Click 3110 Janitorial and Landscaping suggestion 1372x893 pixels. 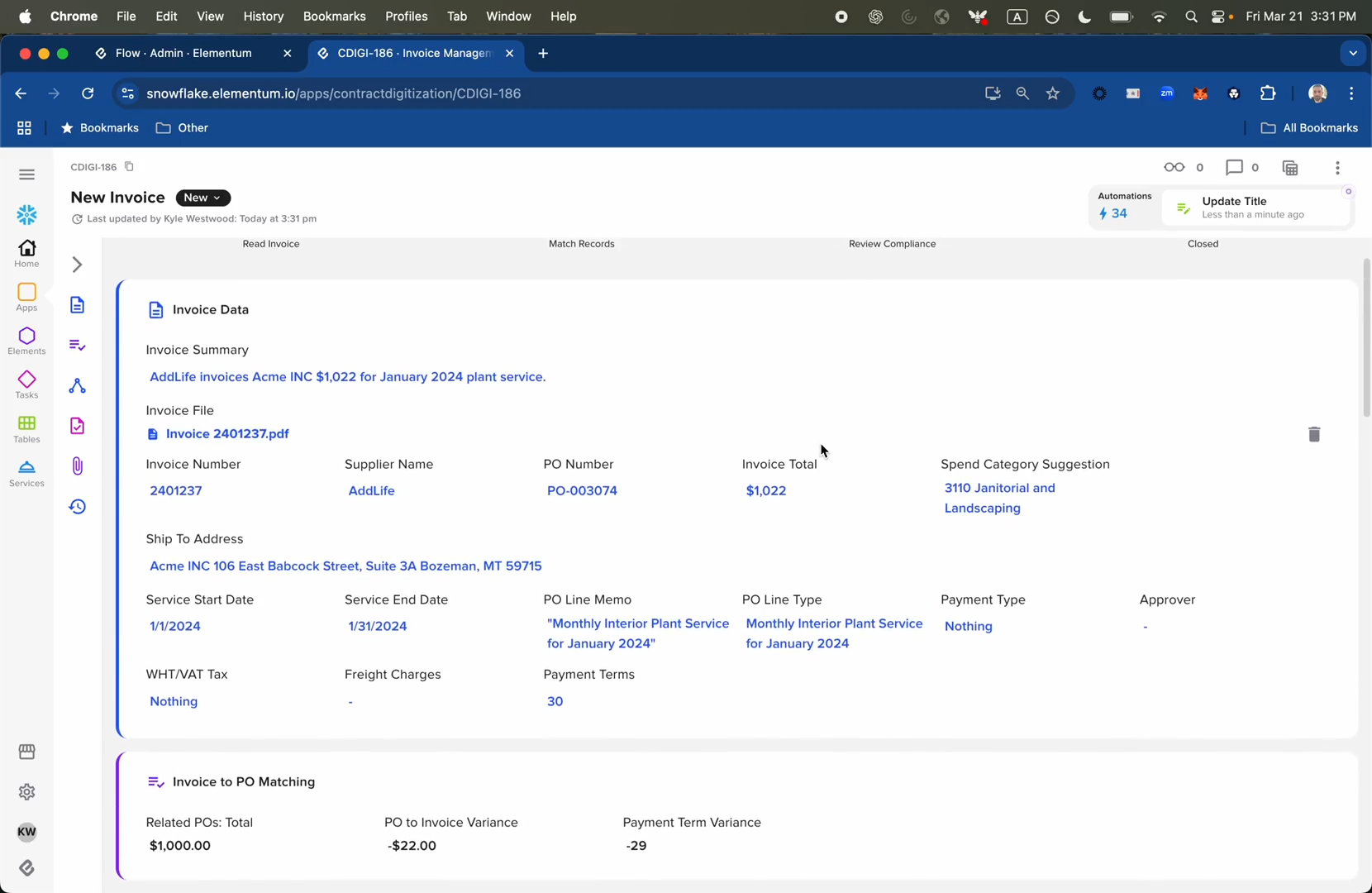pyautogui.click(x=1000, y=498)
